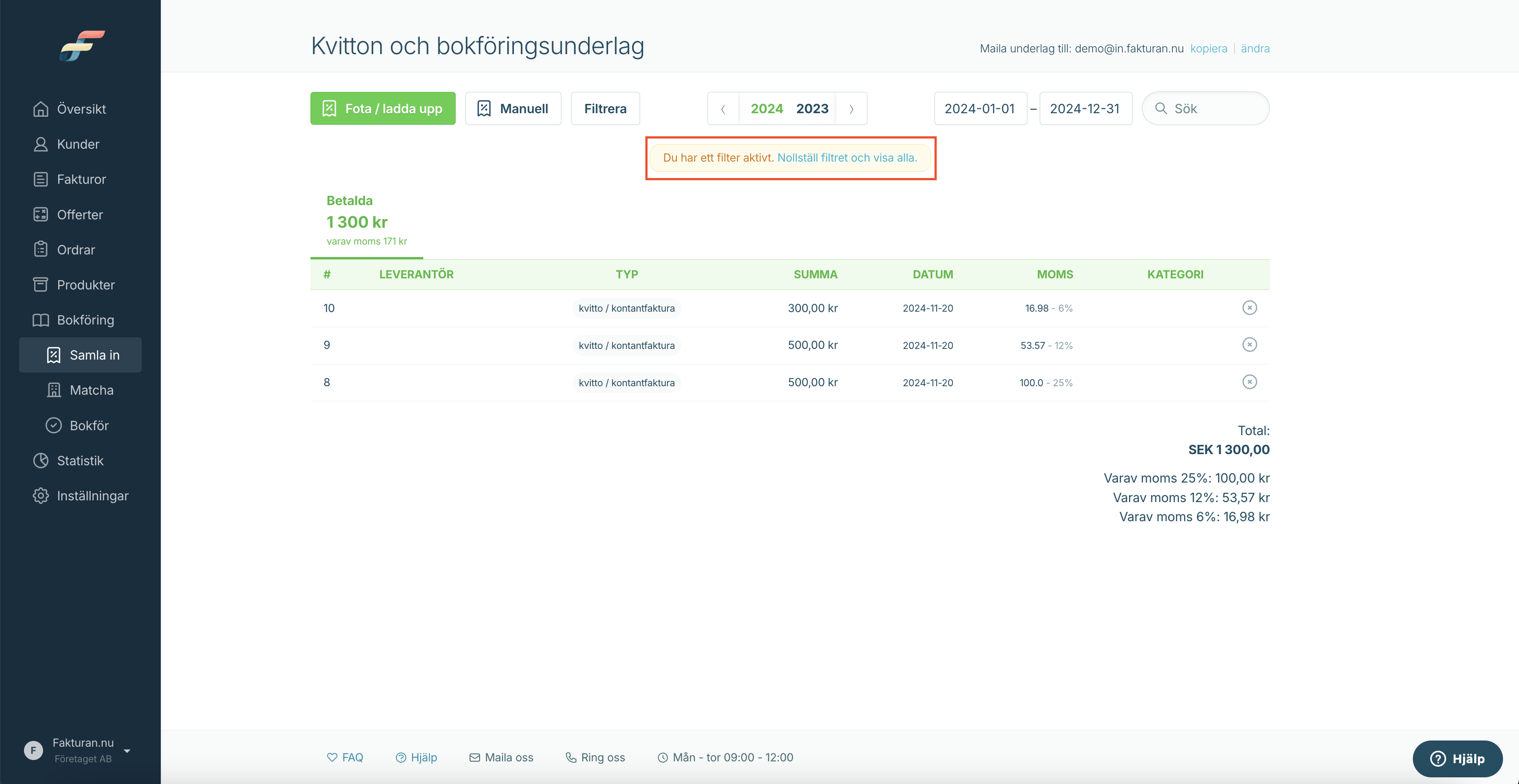Click the kopiera email link
This screenshot has height=784, width=1519.
[x=1208, y=48]
